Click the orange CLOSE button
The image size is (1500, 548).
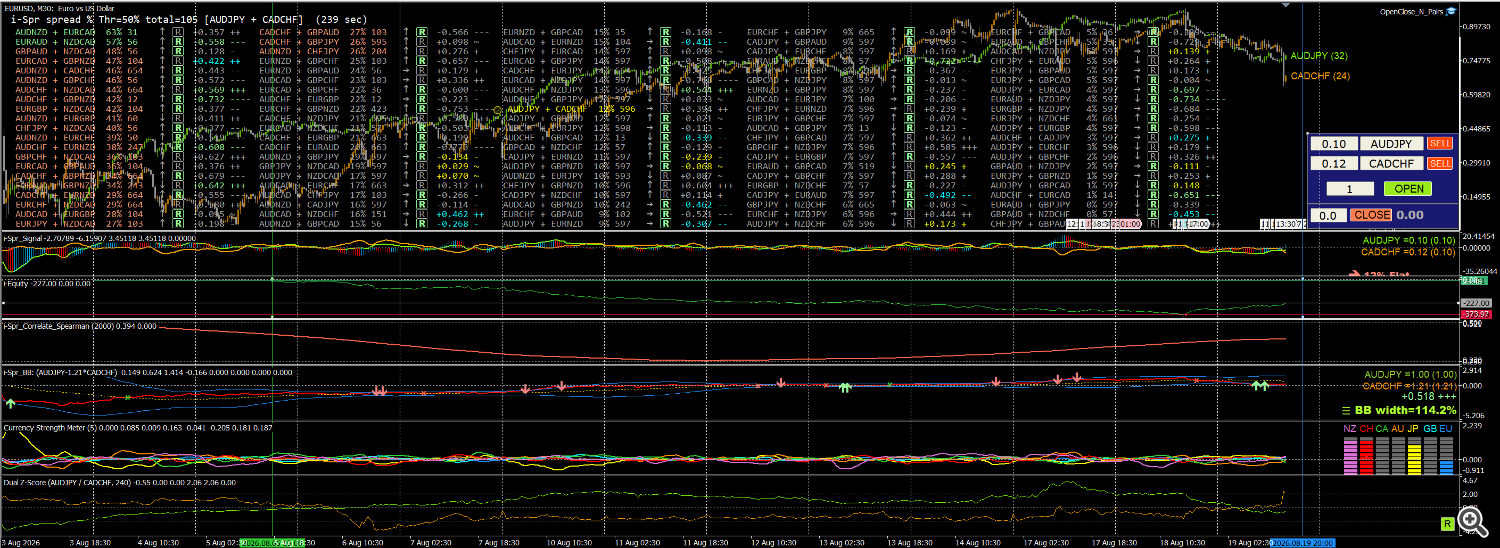click(1371, 215)
